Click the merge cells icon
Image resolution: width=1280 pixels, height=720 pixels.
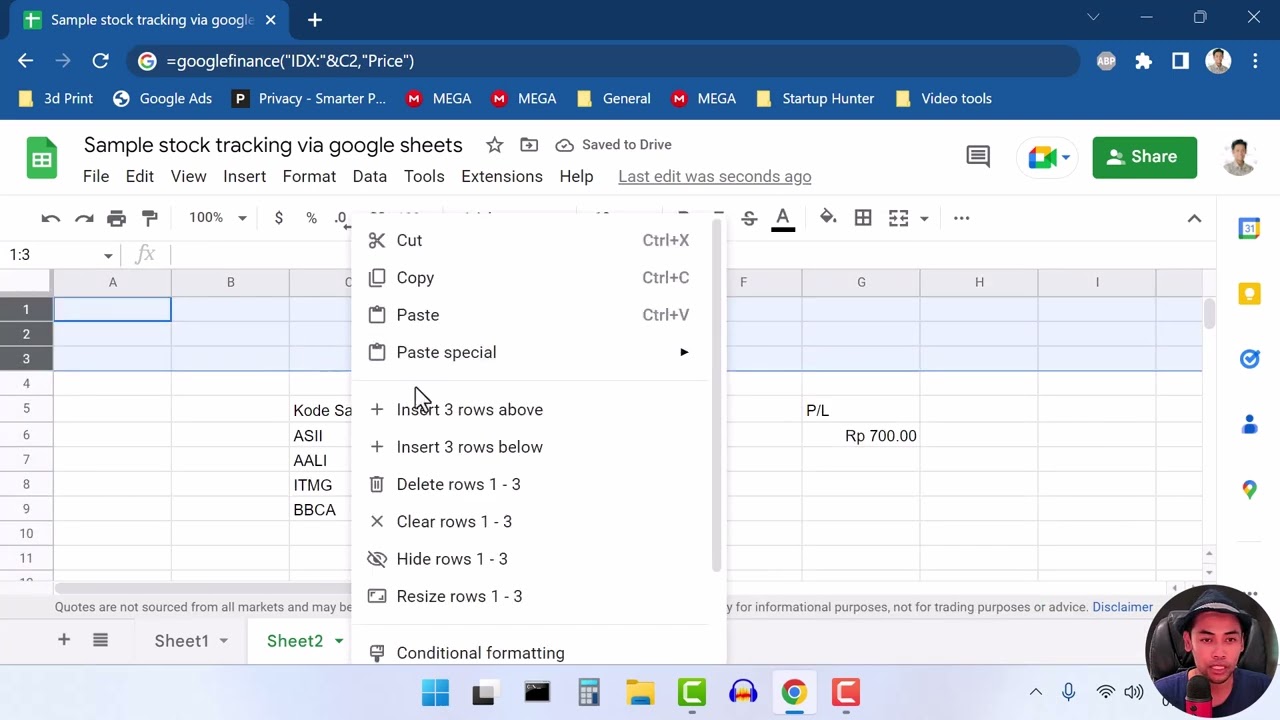click(x=898, y=218)
